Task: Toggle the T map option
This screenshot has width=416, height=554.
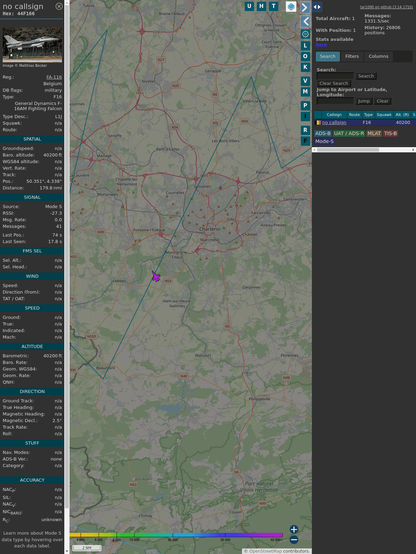Action: point(273,6)
